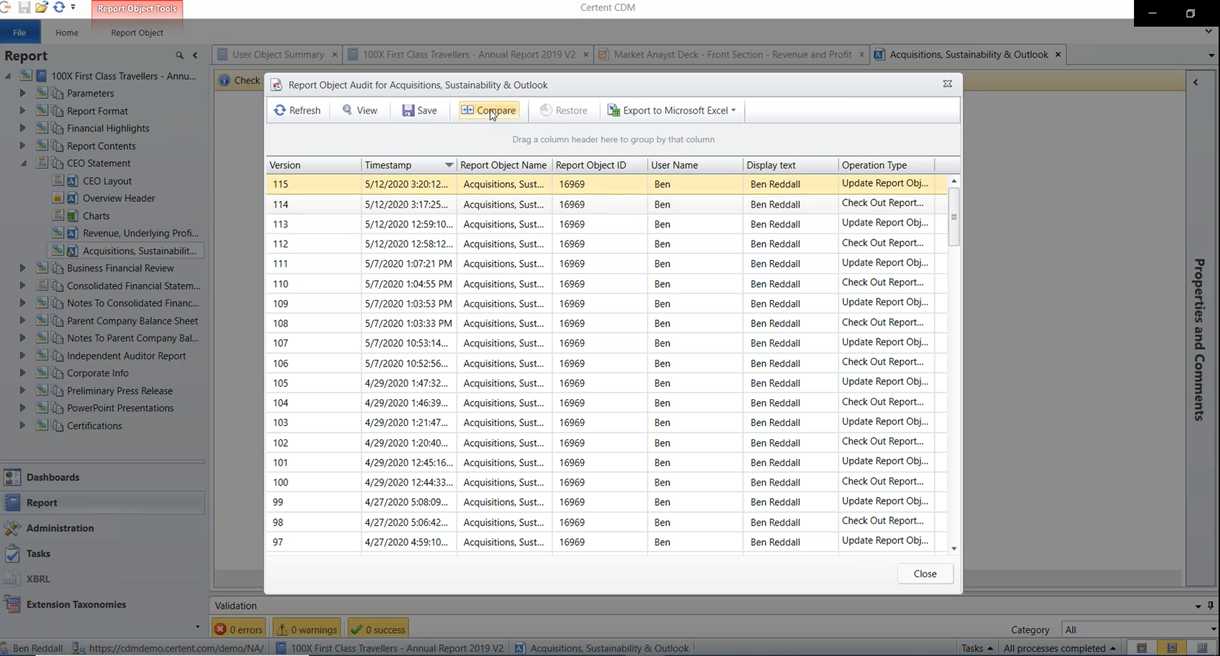Click the quick access Refresh icon
1220x656 pixels.
coord(59,7)
